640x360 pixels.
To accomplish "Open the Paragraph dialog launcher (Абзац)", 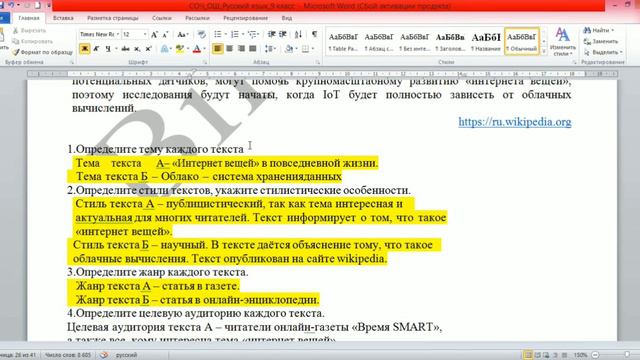I will point(318,62).
